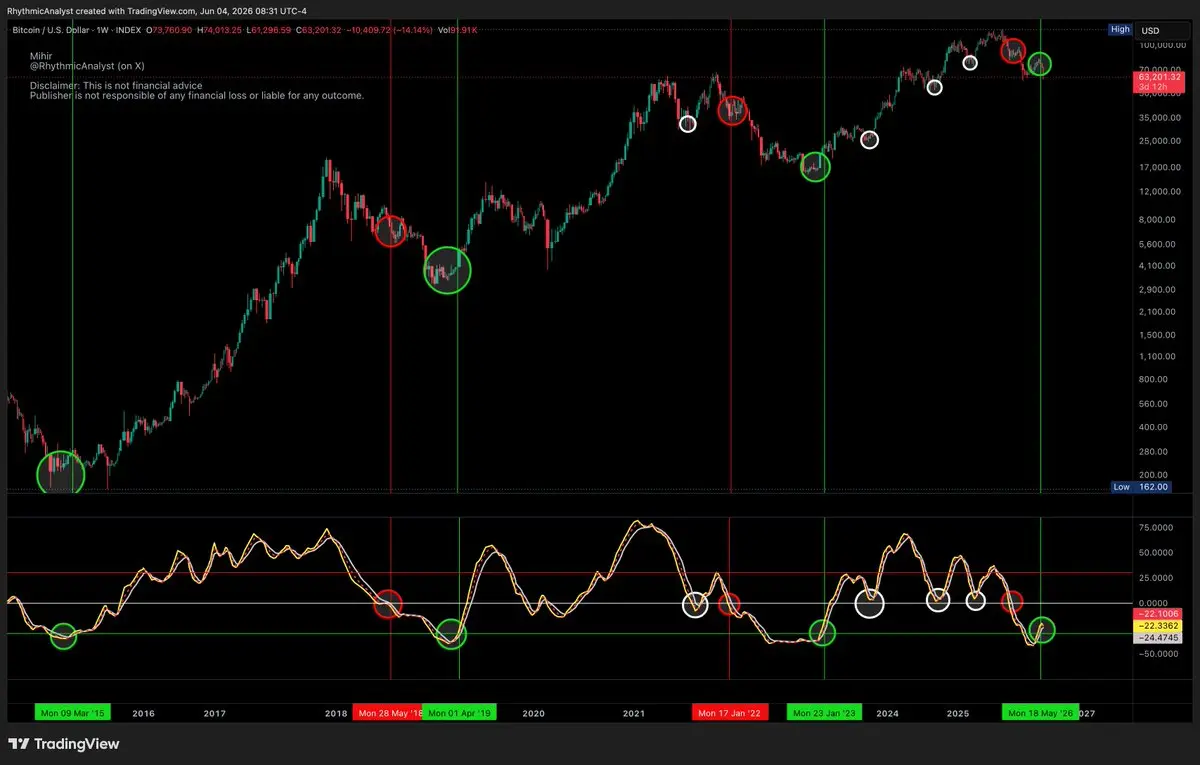Click the 2025 label on the time axis
The width and height of the screenshot is (1200, 765).
pyautogui.click(x=958, y=714)
